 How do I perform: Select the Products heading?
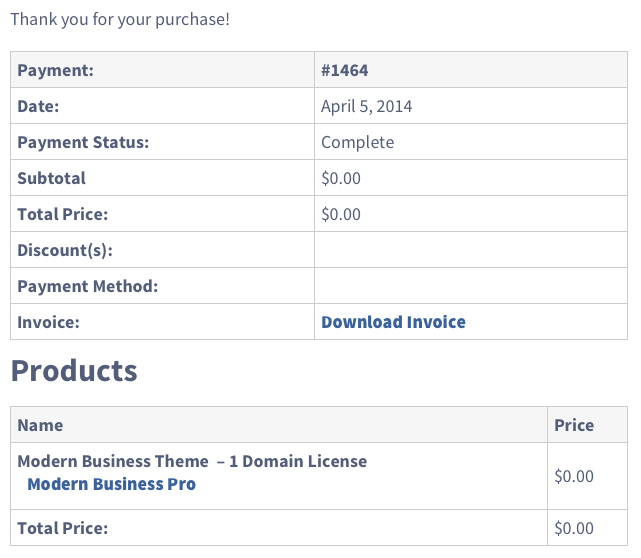pyautogui.click(x=74, y=371)
